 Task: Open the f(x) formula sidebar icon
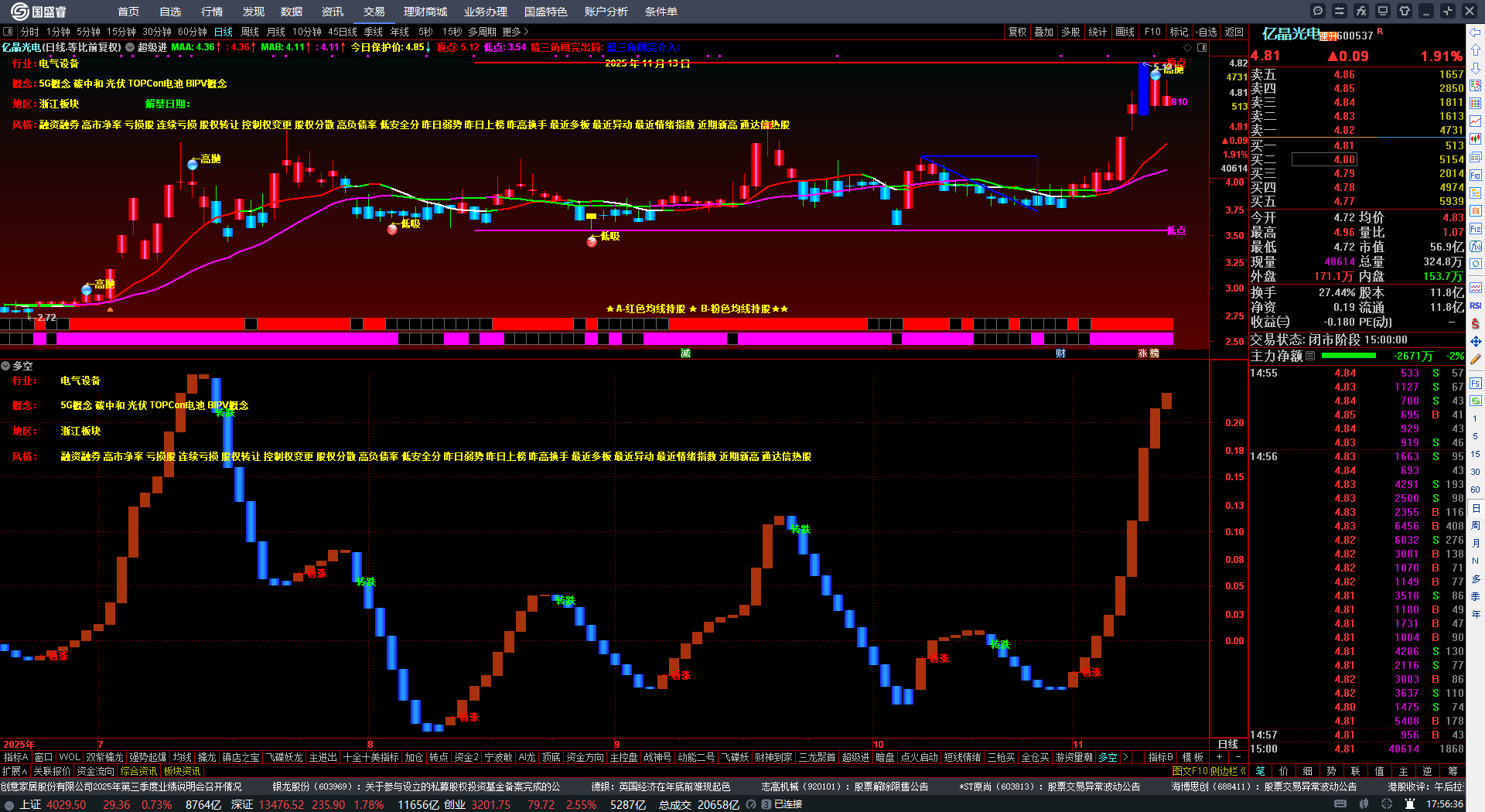point(1476,247)
